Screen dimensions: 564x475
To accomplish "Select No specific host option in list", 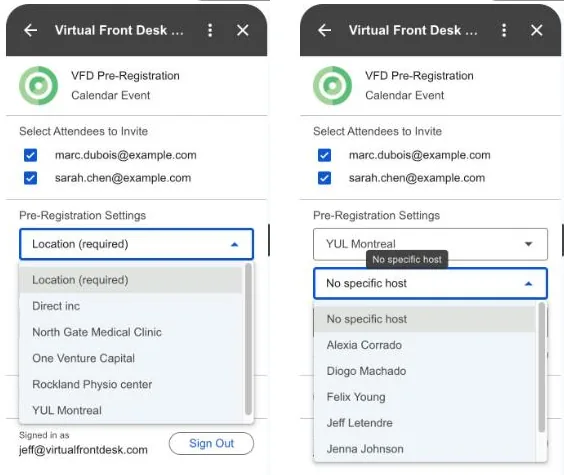I will (425, 319).
